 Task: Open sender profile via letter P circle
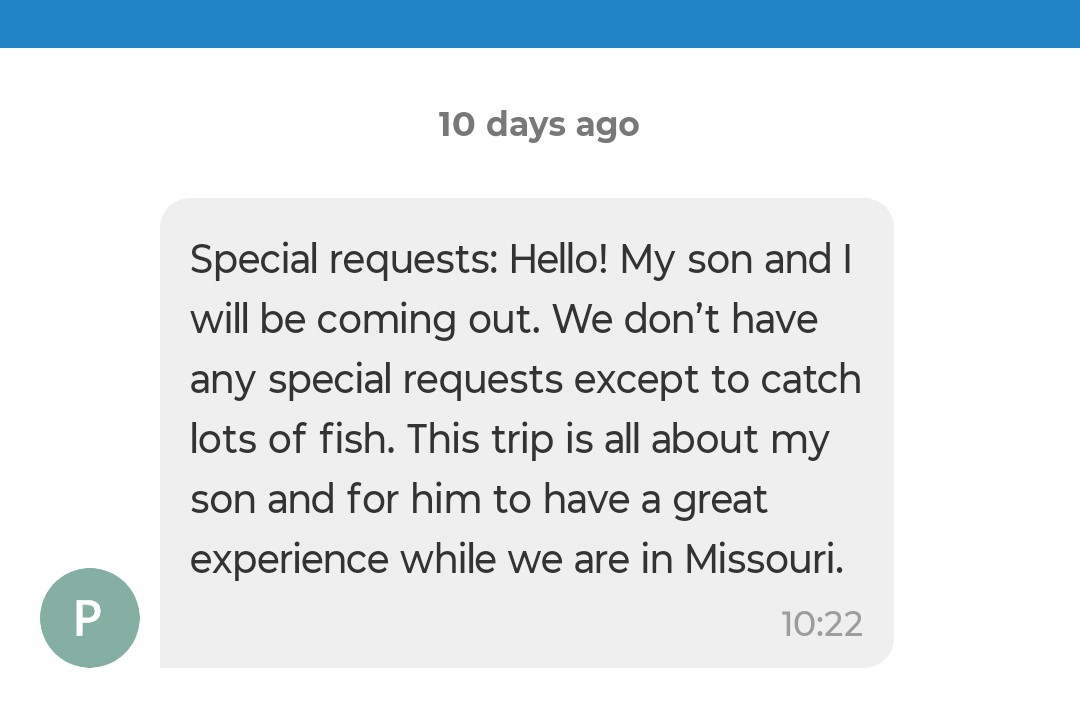[x=90, y=618]
